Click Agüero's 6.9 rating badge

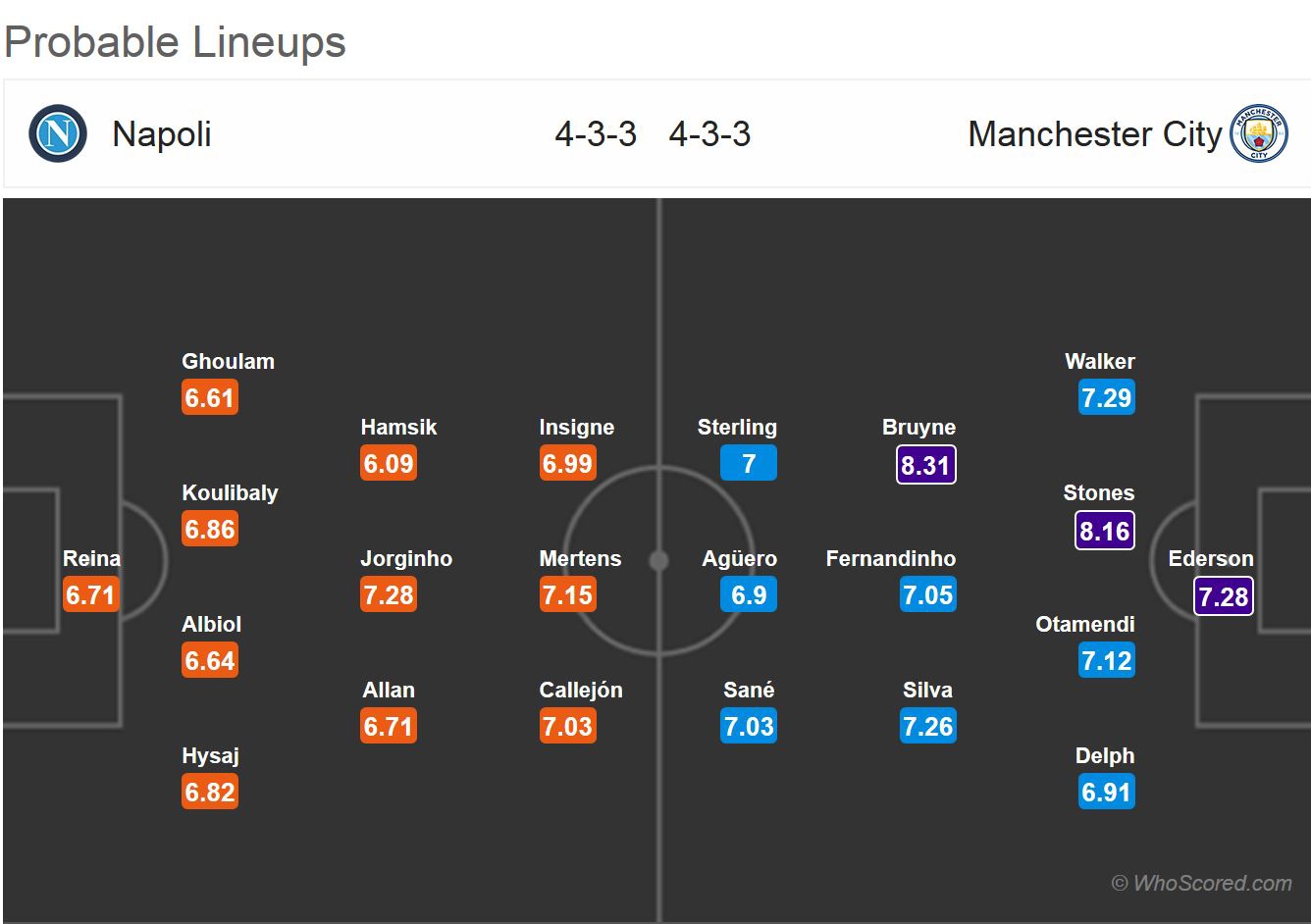click(x=749, y=595)
